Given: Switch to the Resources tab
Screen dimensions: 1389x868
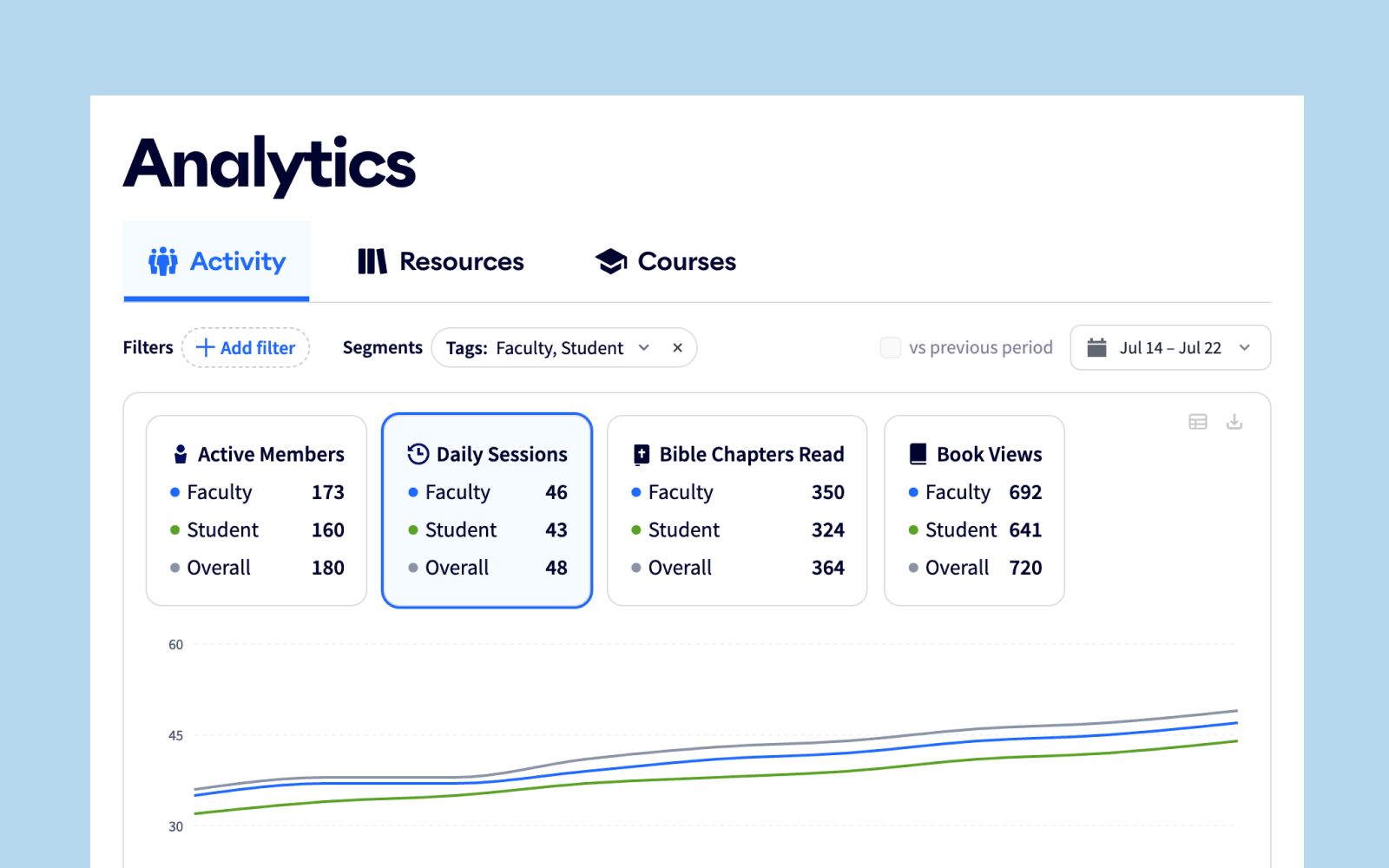Looking at the screenshot, I should click(x=440, y=261).
